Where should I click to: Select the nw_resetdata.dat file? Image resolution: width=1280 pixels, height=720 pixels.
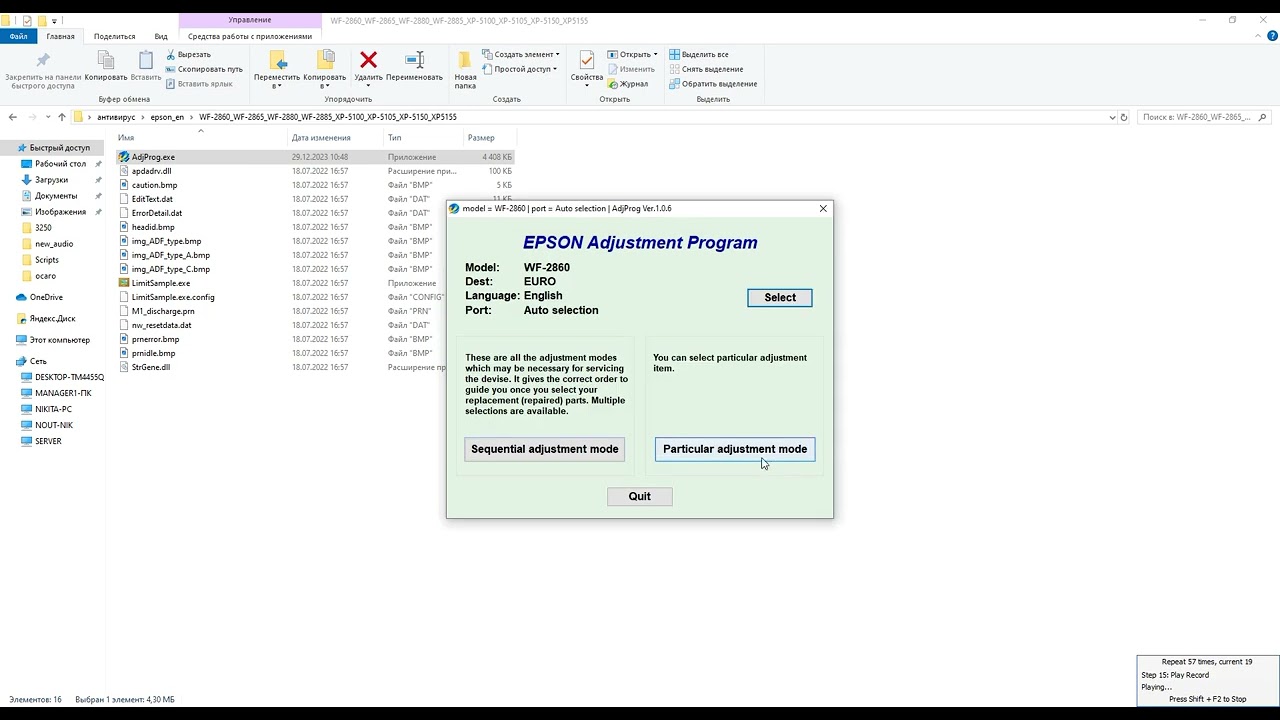161,325
